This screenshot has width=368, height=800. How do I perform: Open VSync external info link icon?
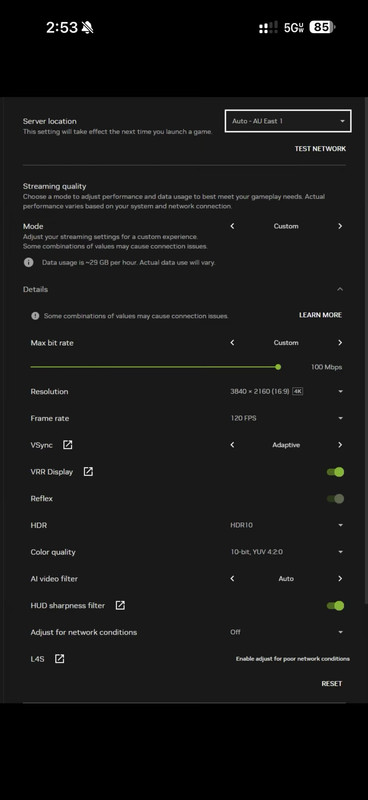click(67, 445)
